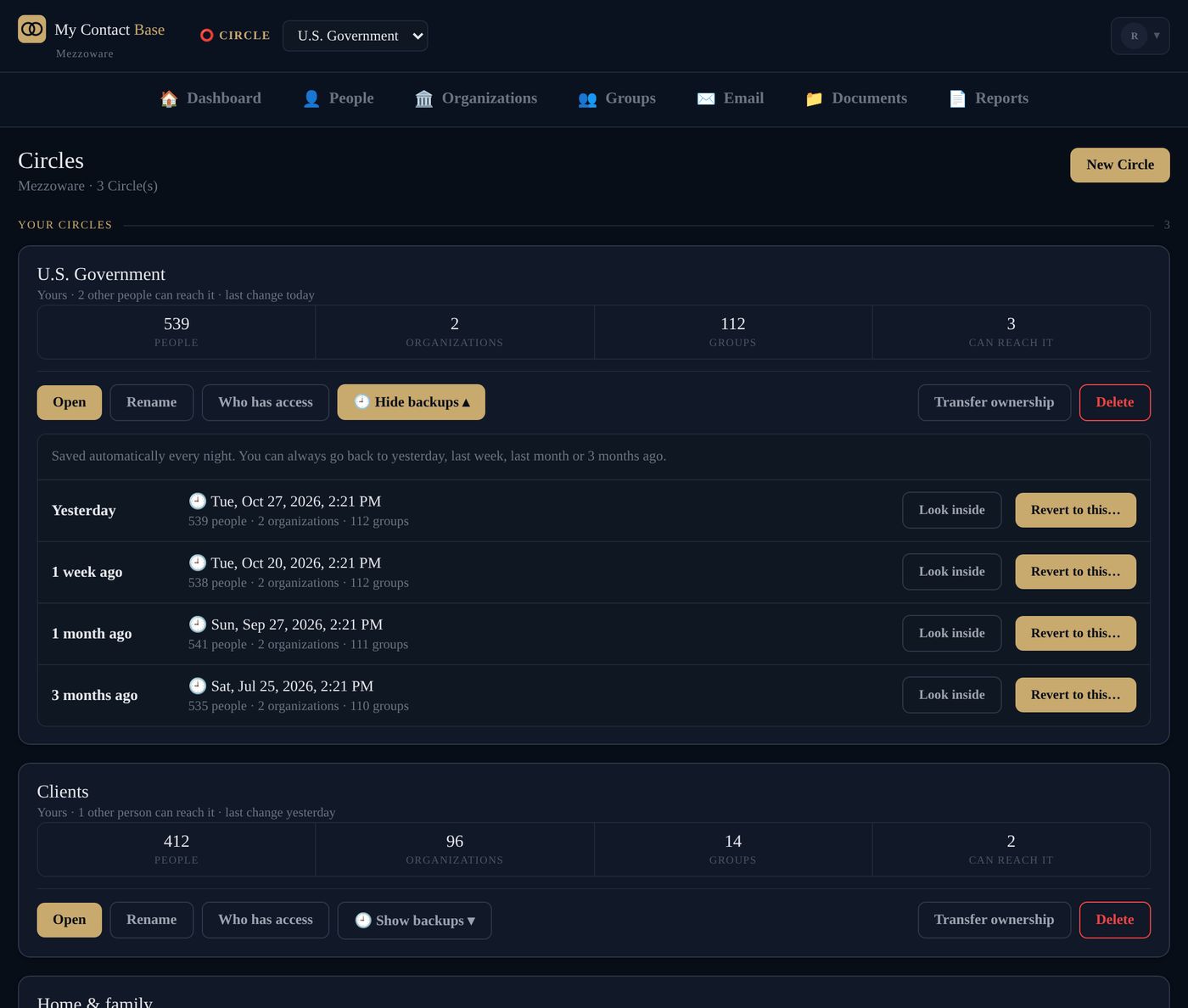Open the Reports tab
Viewport: 1188px width, 1008px height.
pyautogui.click(x=989, y=98)
